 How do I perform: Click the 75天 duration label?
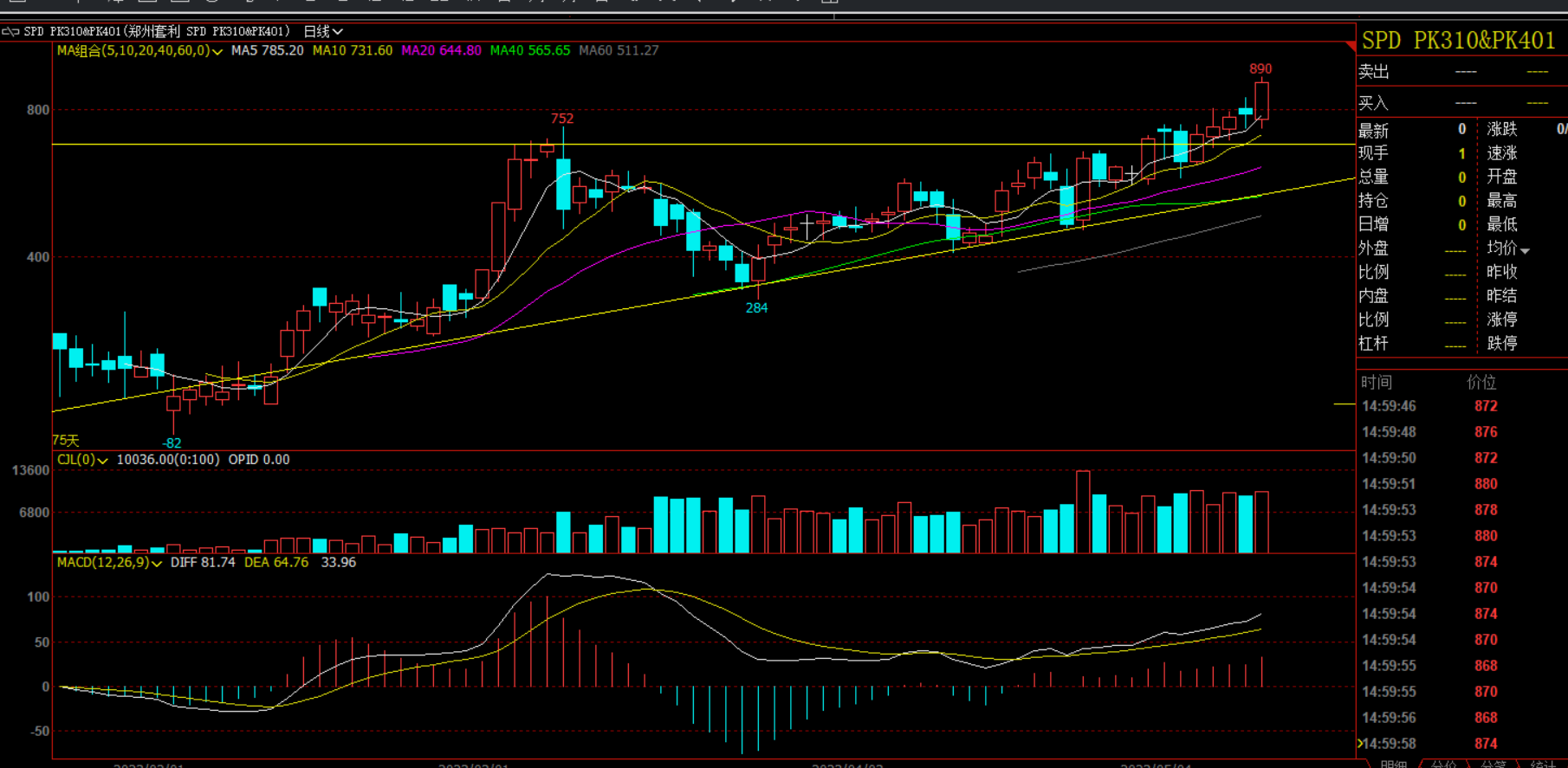click(x=66, y=440)
